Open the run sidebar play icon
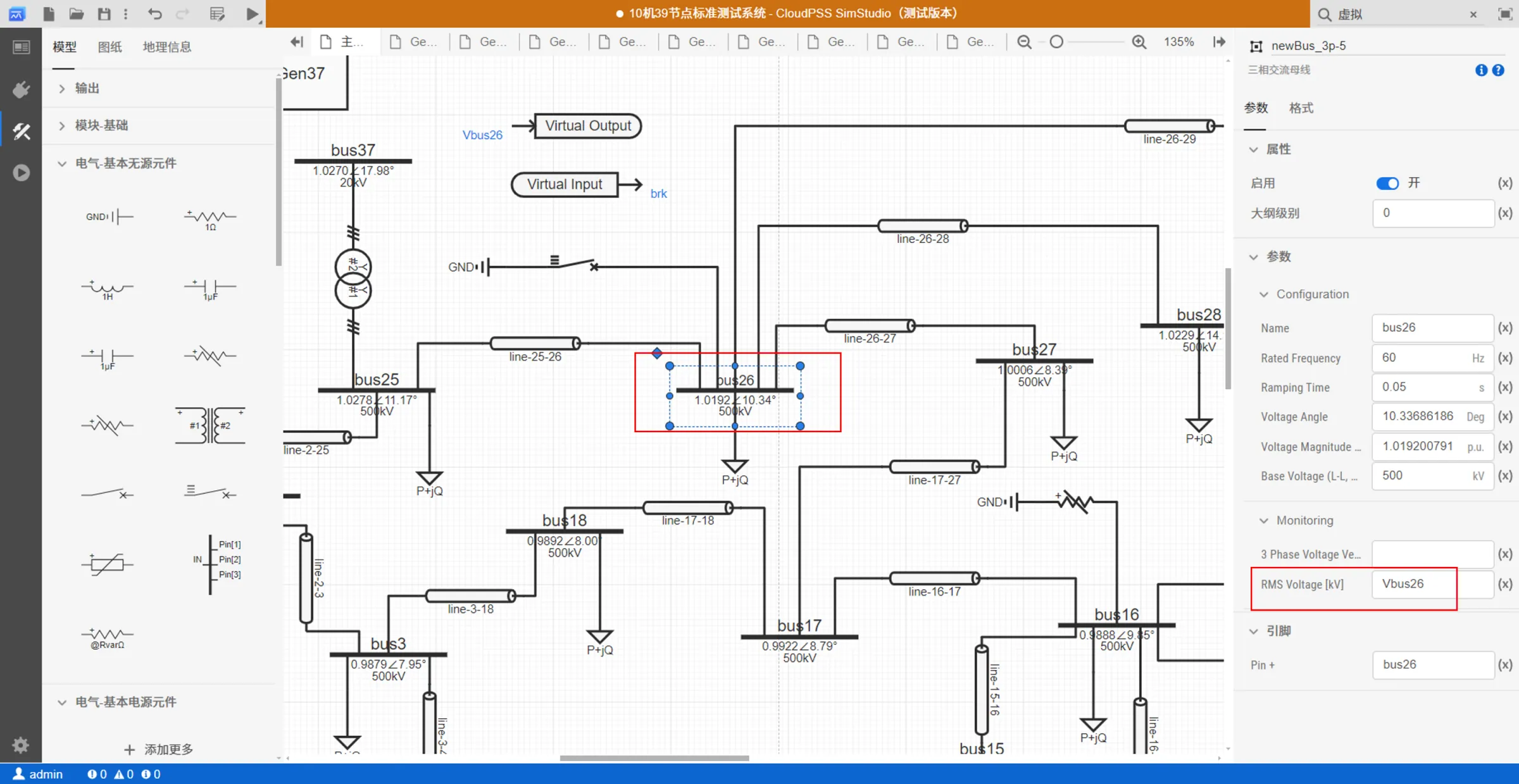Viewport: 1519px width, 784px height. (21, 172)
